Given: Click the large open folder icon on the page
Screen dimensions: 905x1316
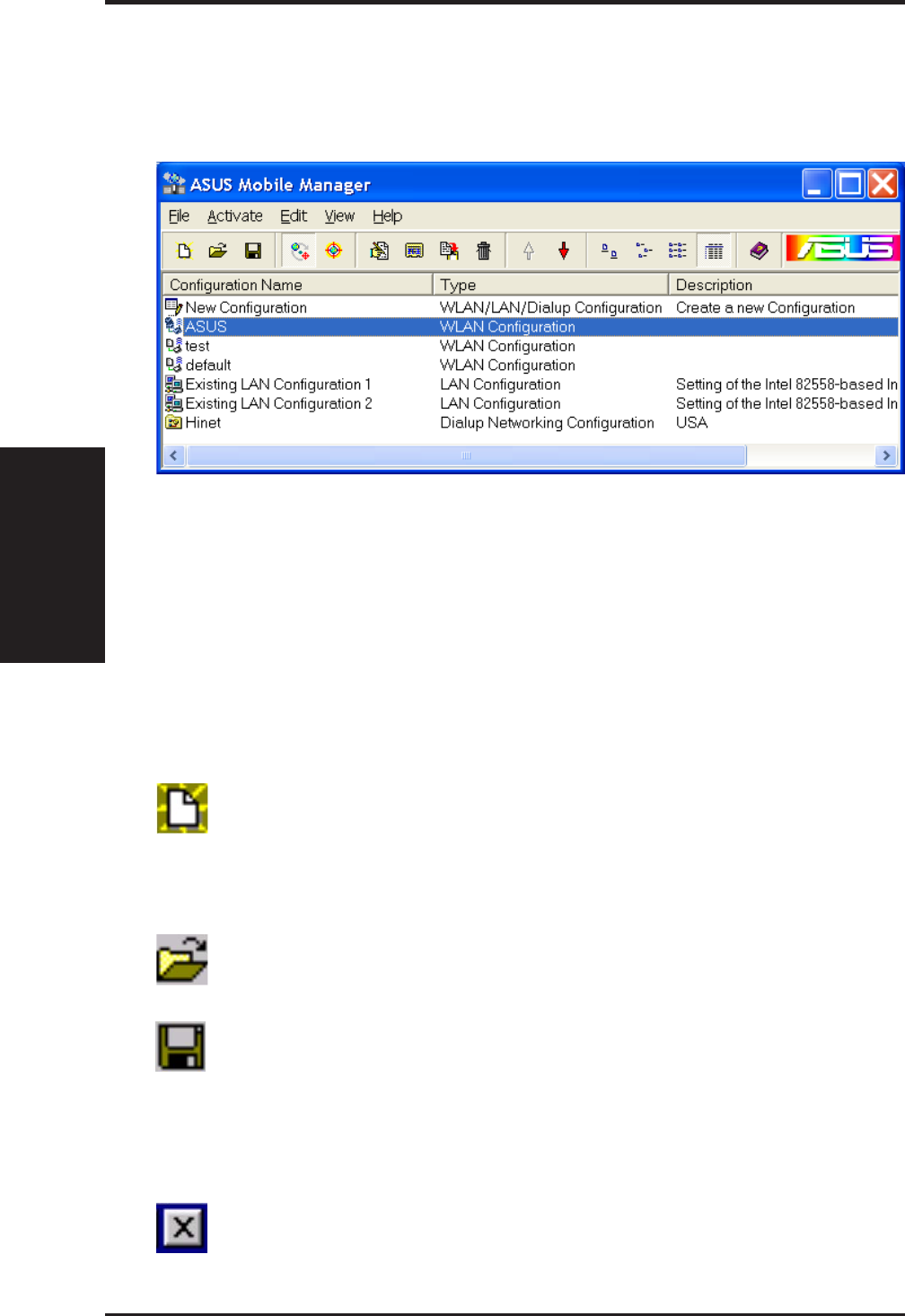Looking at the screenshot, I should 182,959.
